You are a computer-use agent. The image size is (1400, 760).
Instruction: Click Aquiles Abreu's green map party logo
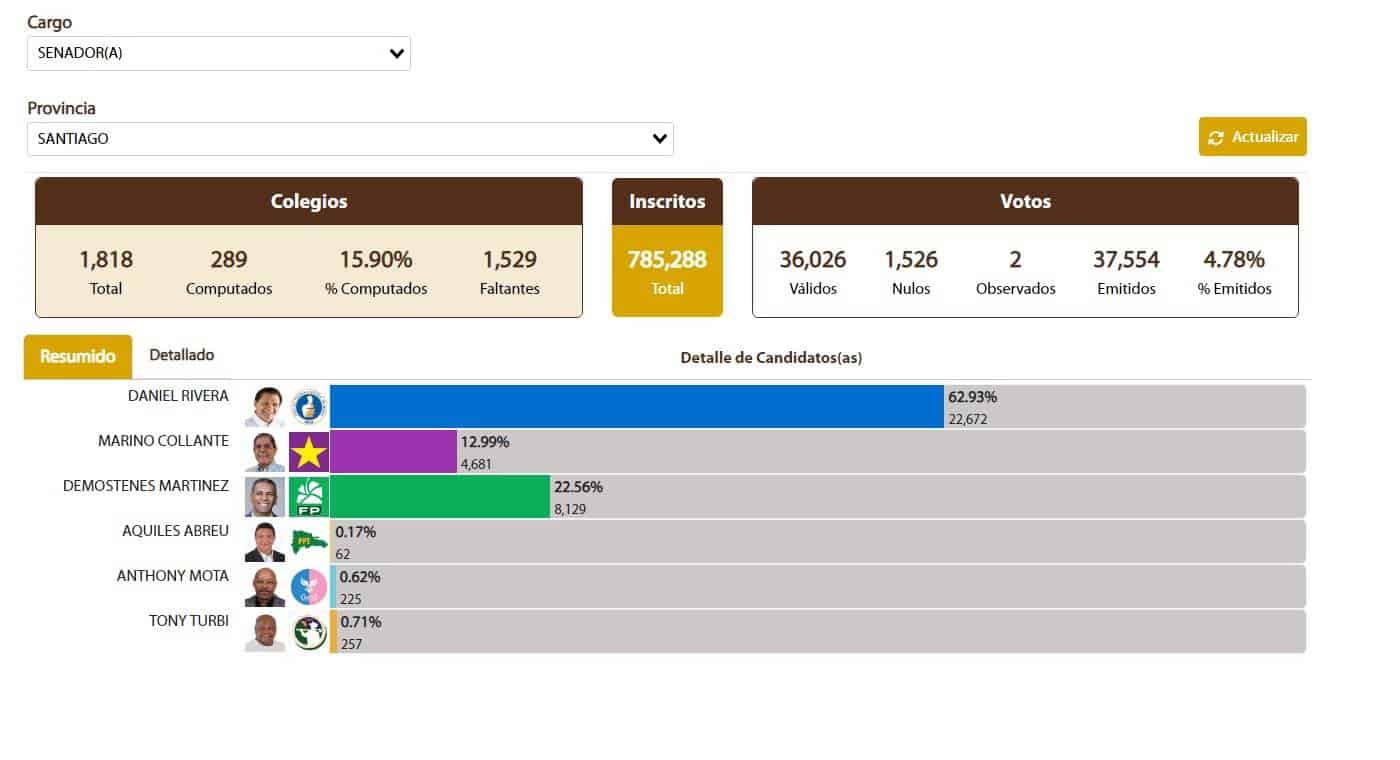click(308, 542)
